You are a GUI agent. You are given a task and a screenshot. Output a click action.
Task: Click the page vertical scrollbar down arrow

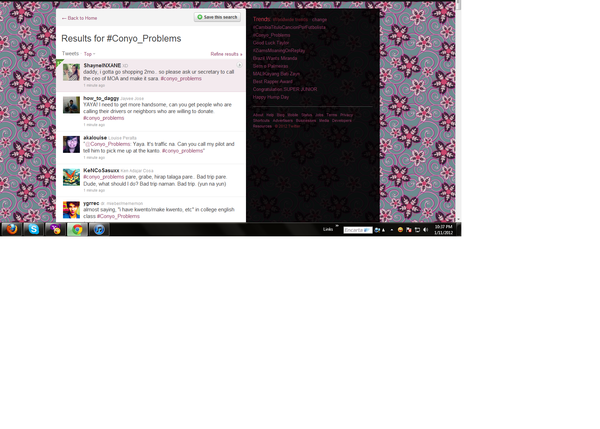(x=458, y=219)
